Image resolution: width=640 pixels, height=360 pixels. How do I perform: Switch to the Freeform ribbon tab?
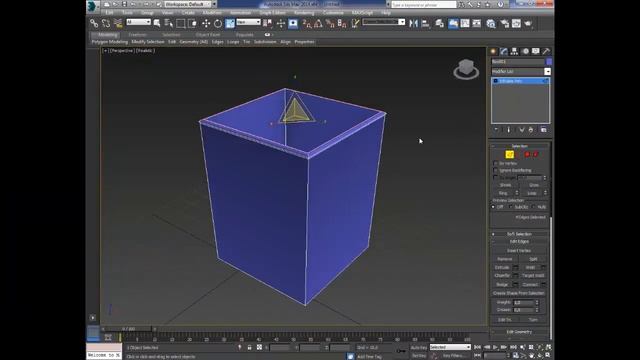click(138, 35)
